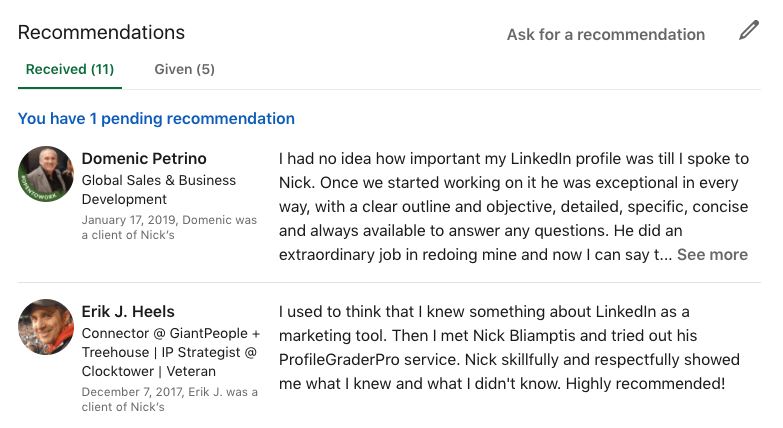Open the 1 pending recommendation link
Viewport: 783px width, 428px height.
tap(156, 119)
